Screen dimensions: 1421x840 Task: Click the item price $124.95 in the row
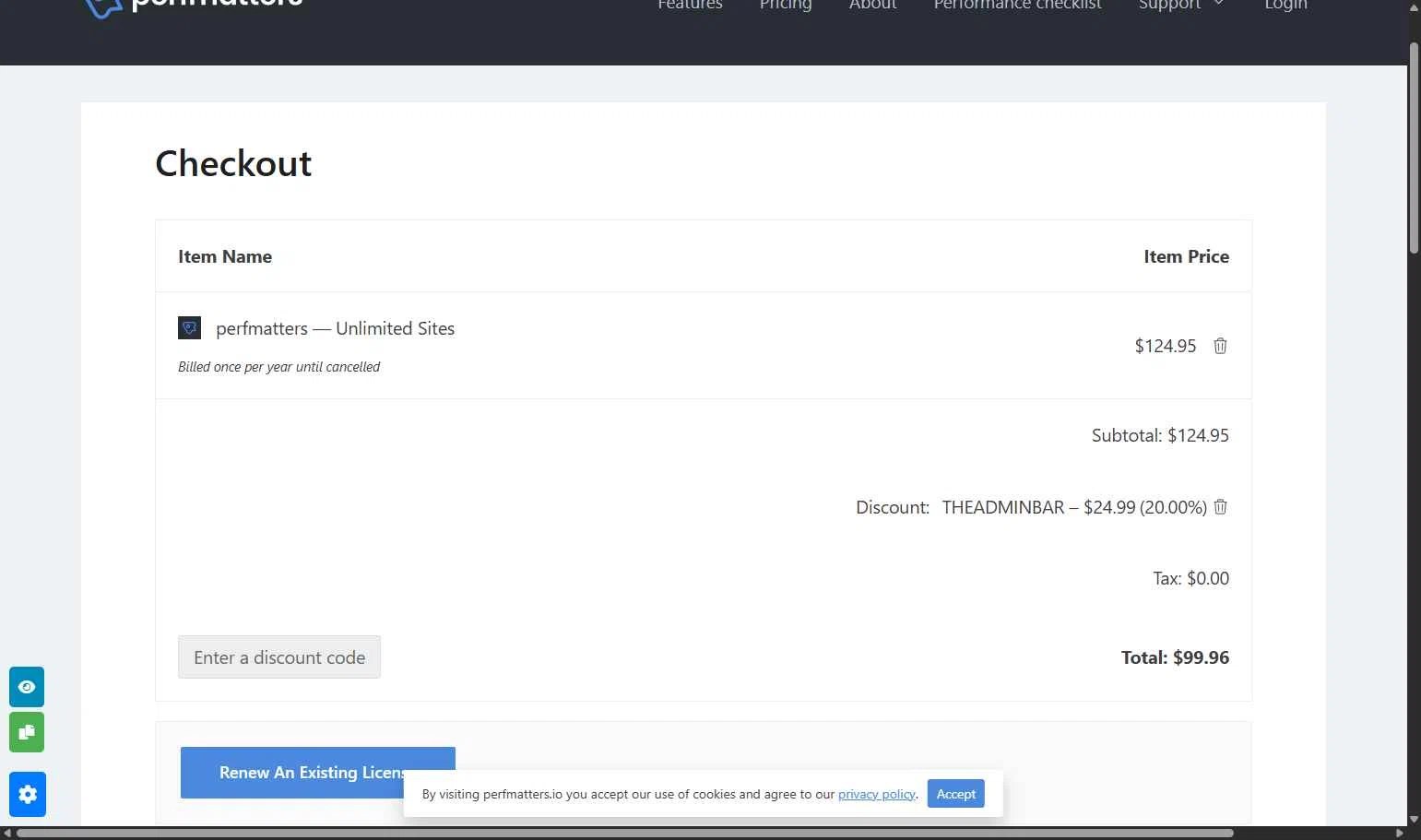(1165, 346)
